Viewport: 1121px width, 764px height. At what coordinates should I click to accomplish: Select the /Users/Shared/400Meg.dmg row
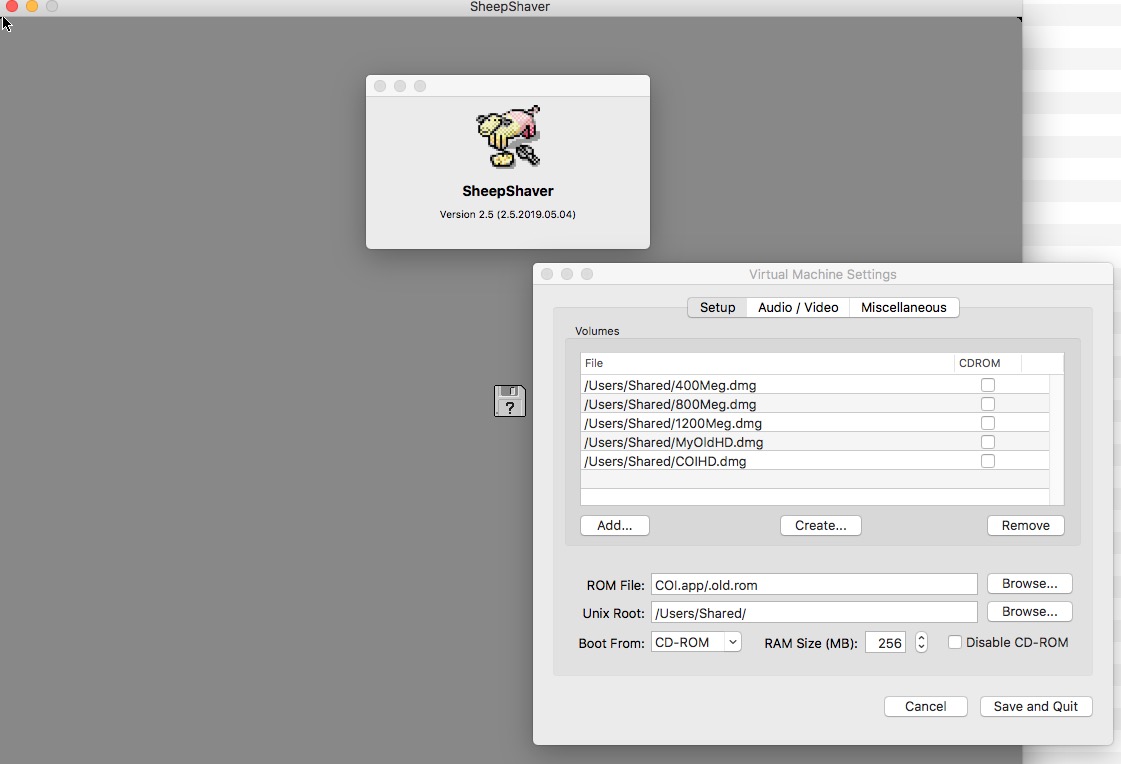815,385
